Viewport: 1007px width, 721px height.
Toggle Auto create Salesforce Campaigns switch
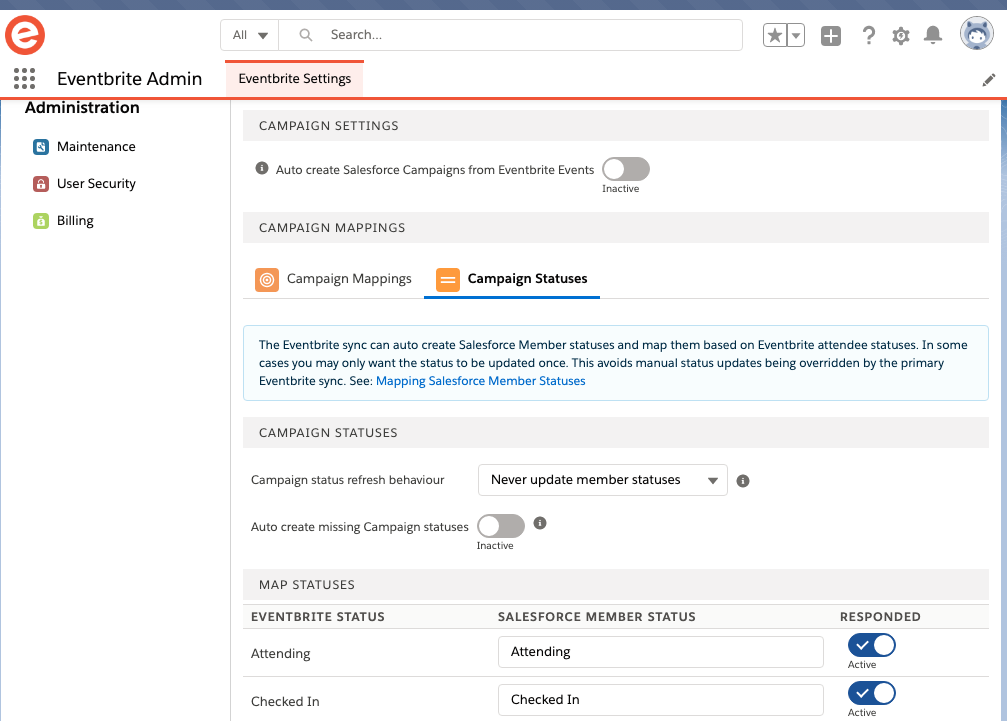tap(626, 169)
